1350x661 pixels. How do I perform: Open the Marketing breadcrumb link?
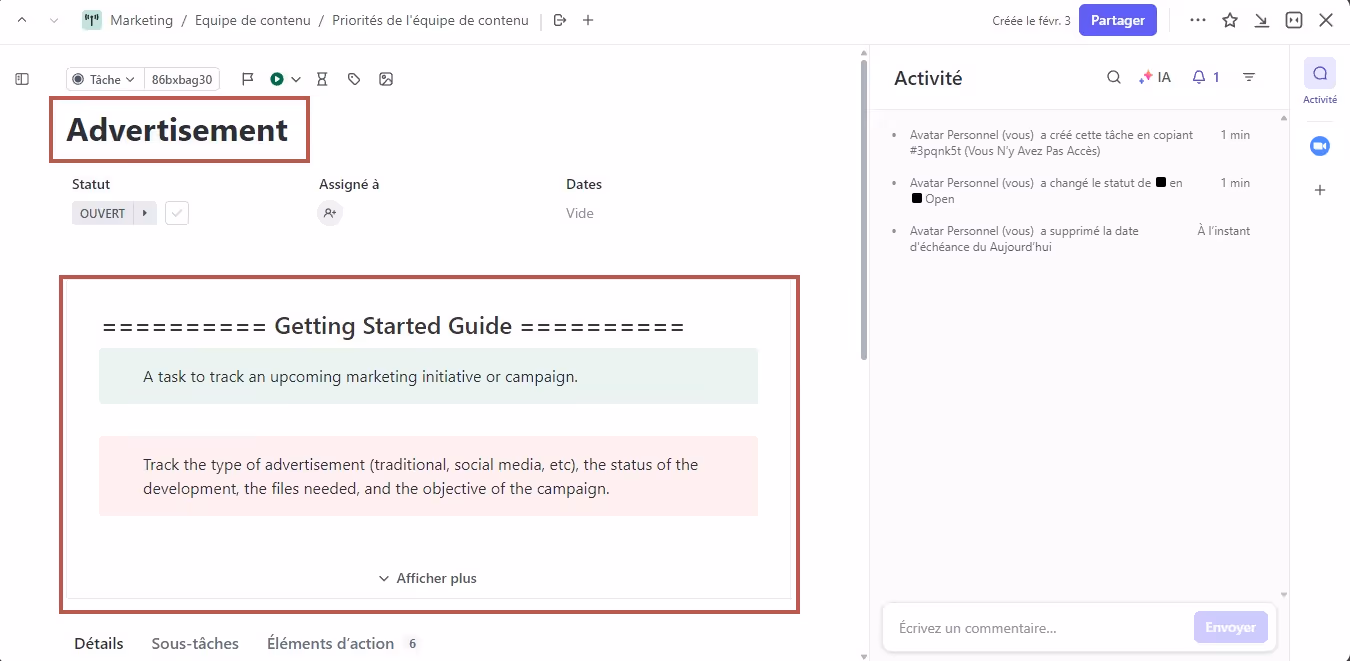(x=143, y=19)
